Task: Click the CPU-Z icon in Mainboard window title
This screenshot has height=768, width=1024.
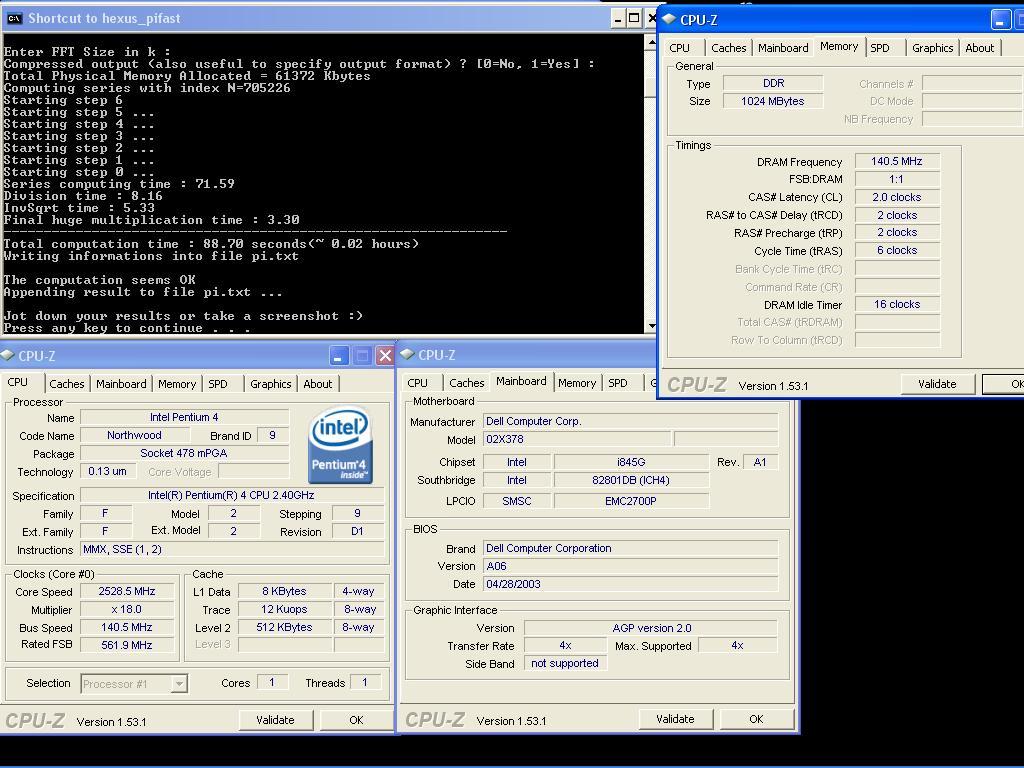Action: (408, 355)
